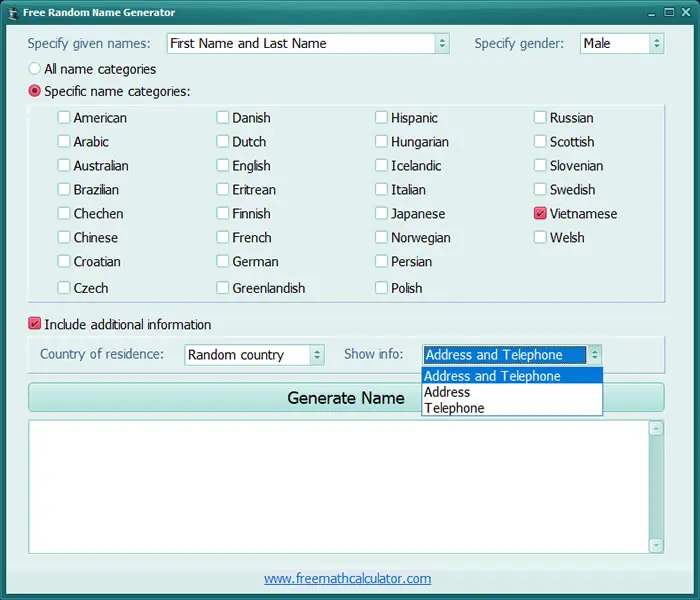The height and width of the screenshot is (600, 700).
Task: Choose Specific name categories radio option
Action: [x=34, y=91]
